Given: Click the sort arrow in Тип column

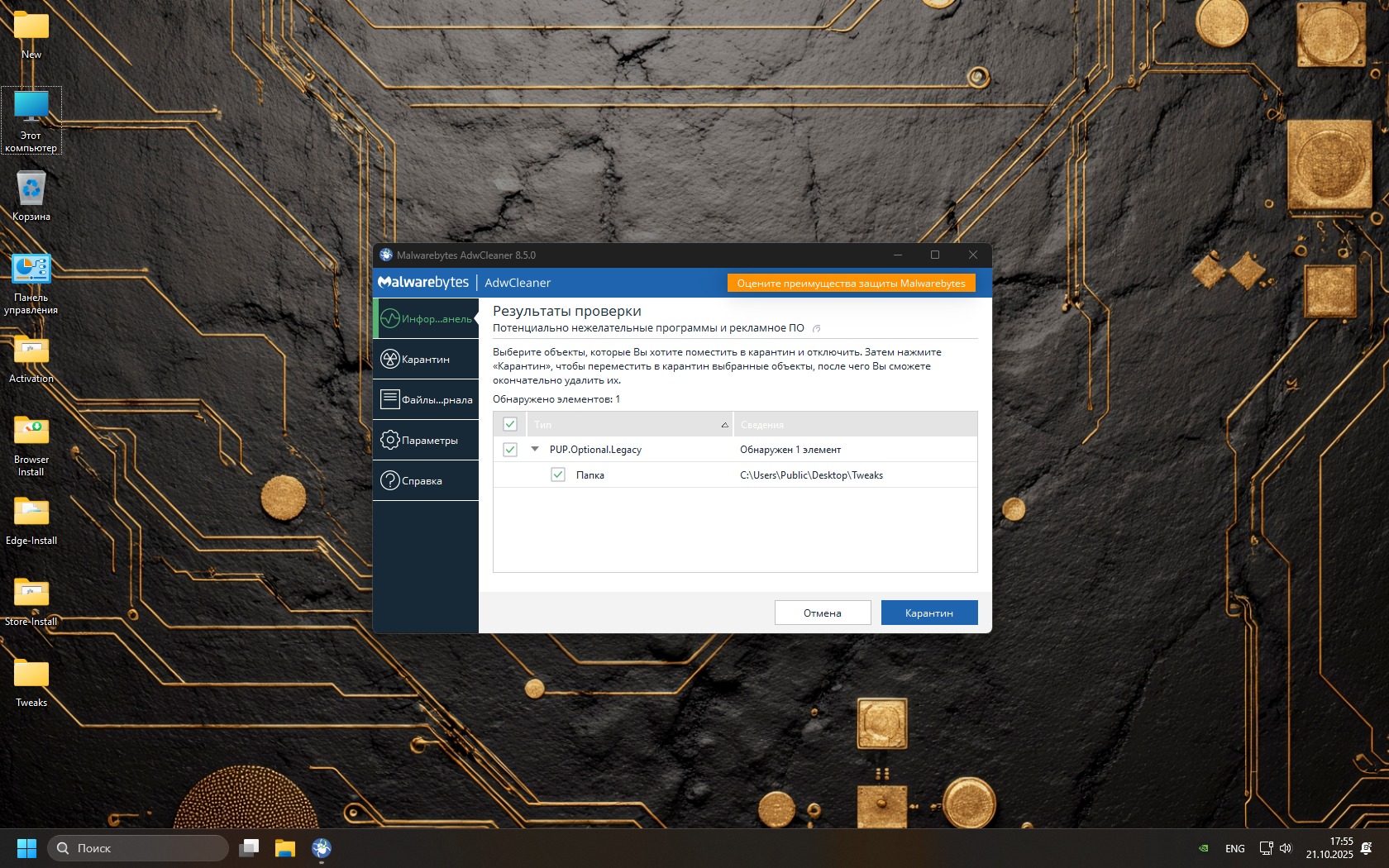Looking at the screenshot, I should tap(724, 425).
